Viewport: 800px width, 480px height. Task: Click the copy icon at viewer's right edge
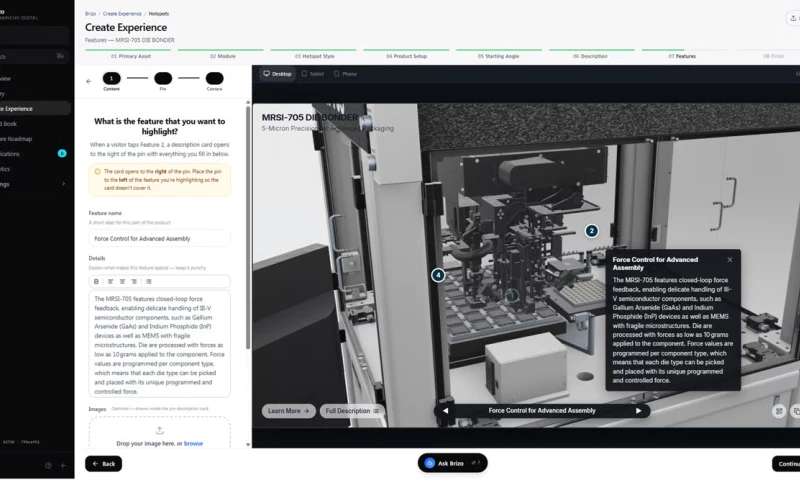[x=795, y=411]
